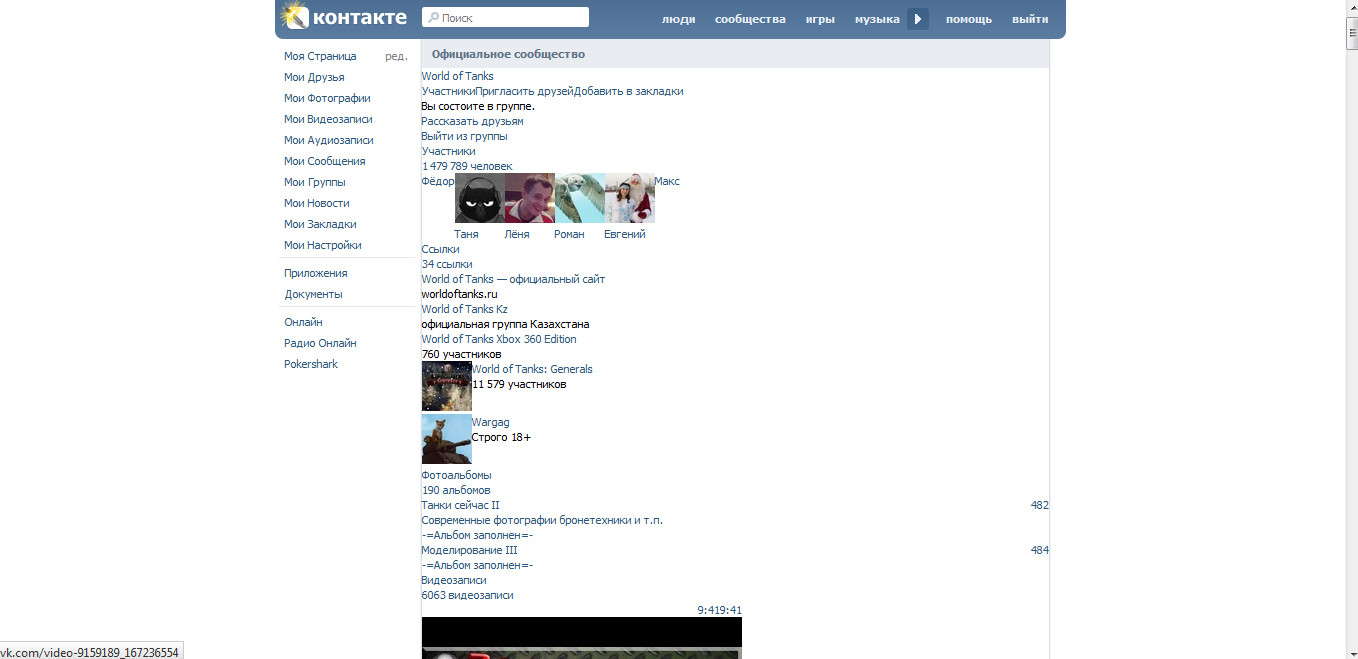
Task: Click Лёня's avatar photo
Action: 530,198
